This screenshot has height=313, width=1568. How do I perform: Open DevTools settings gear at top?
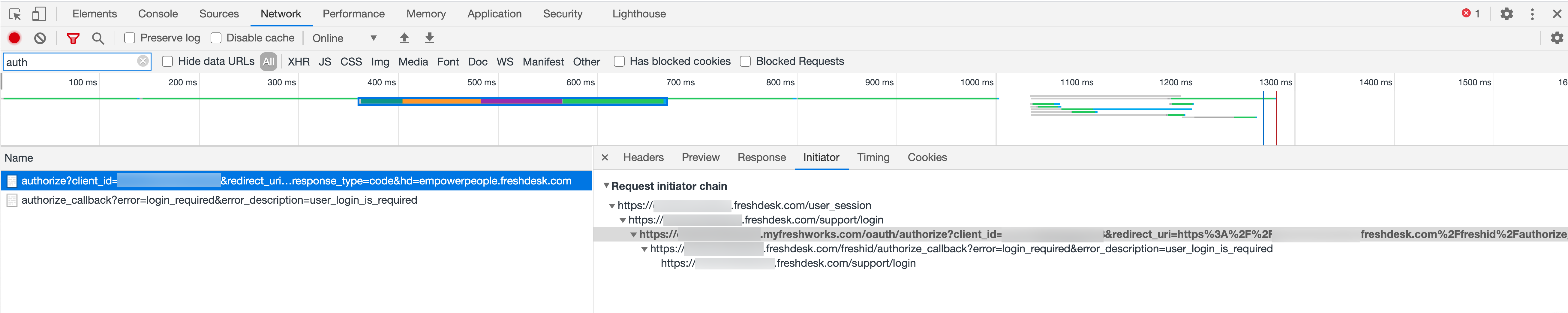tap(1506, 14)
